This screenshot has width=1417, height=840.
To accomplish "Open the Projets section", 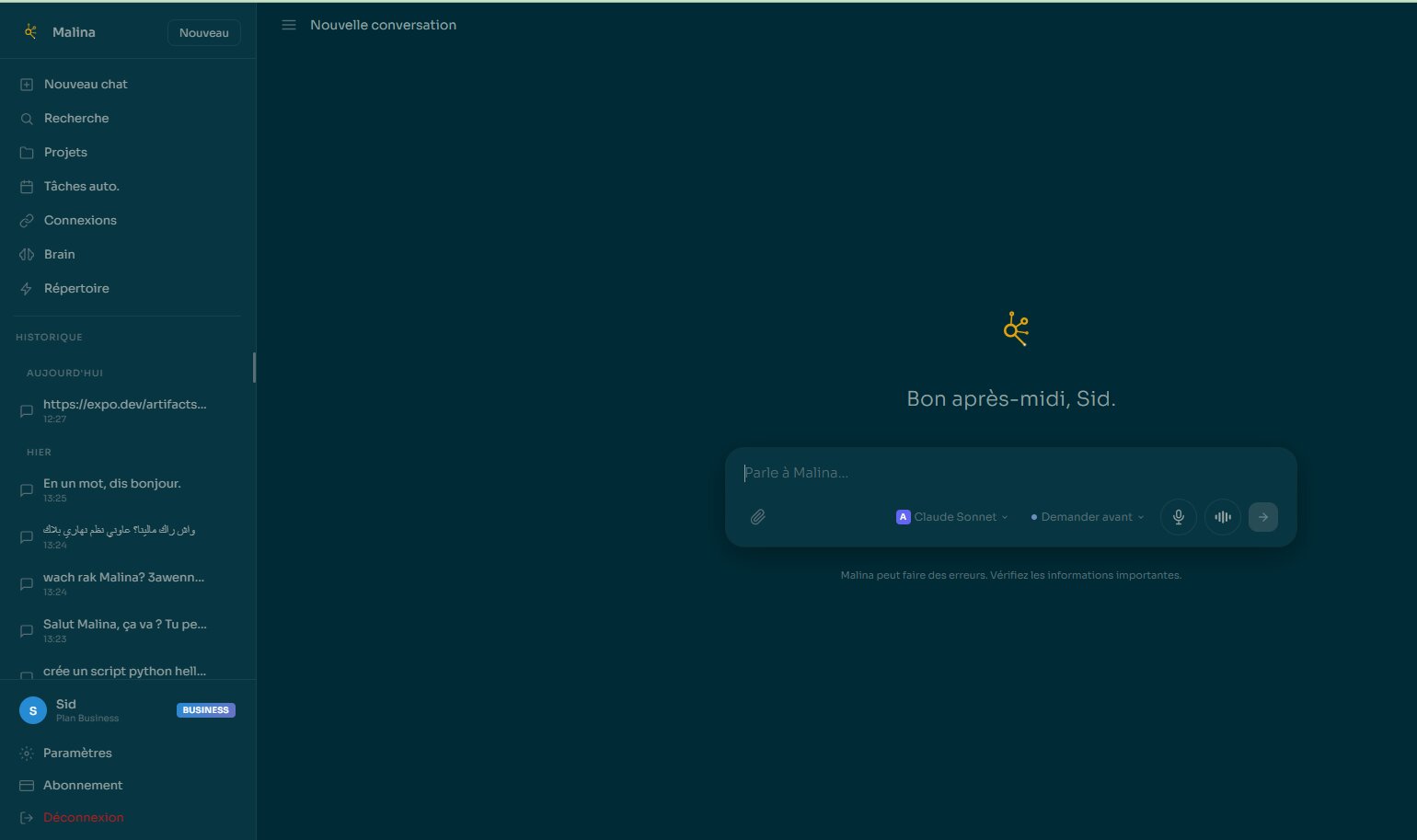I will tap(128, 152).
